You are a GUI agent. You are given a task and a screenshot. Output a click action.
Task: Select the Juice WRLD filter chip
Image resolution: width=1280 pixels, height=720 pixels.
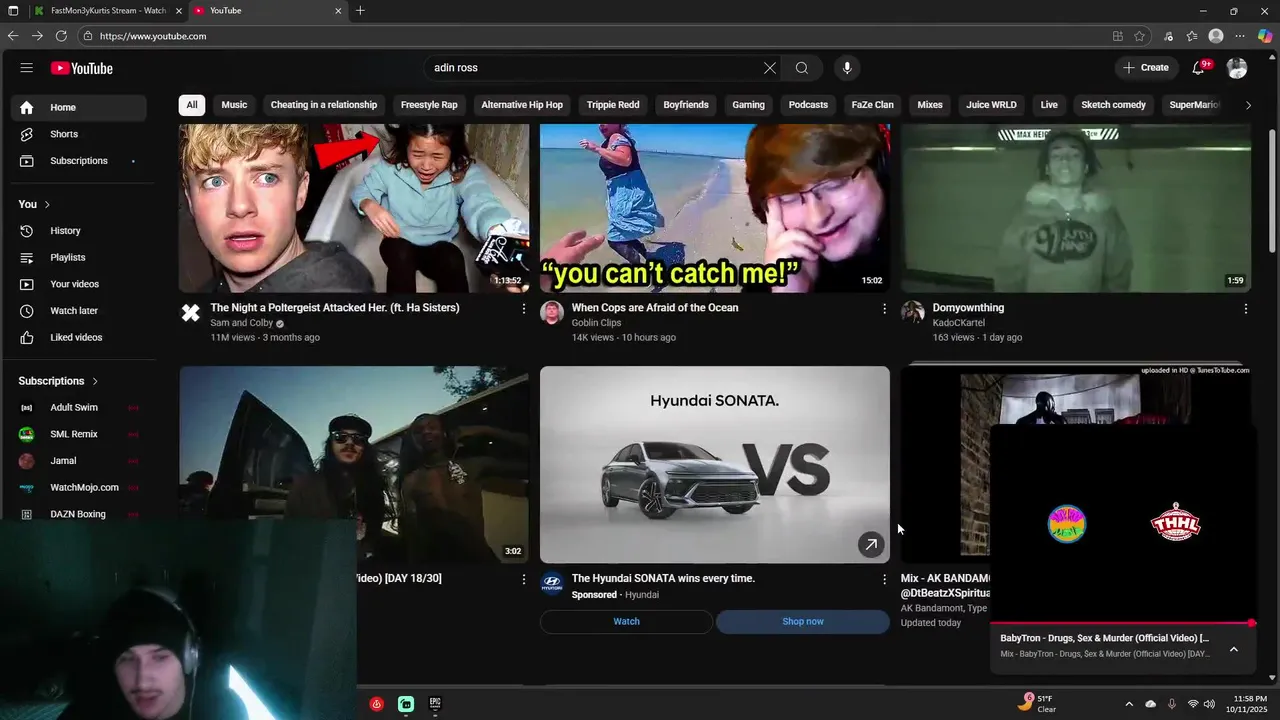point(991,105)
